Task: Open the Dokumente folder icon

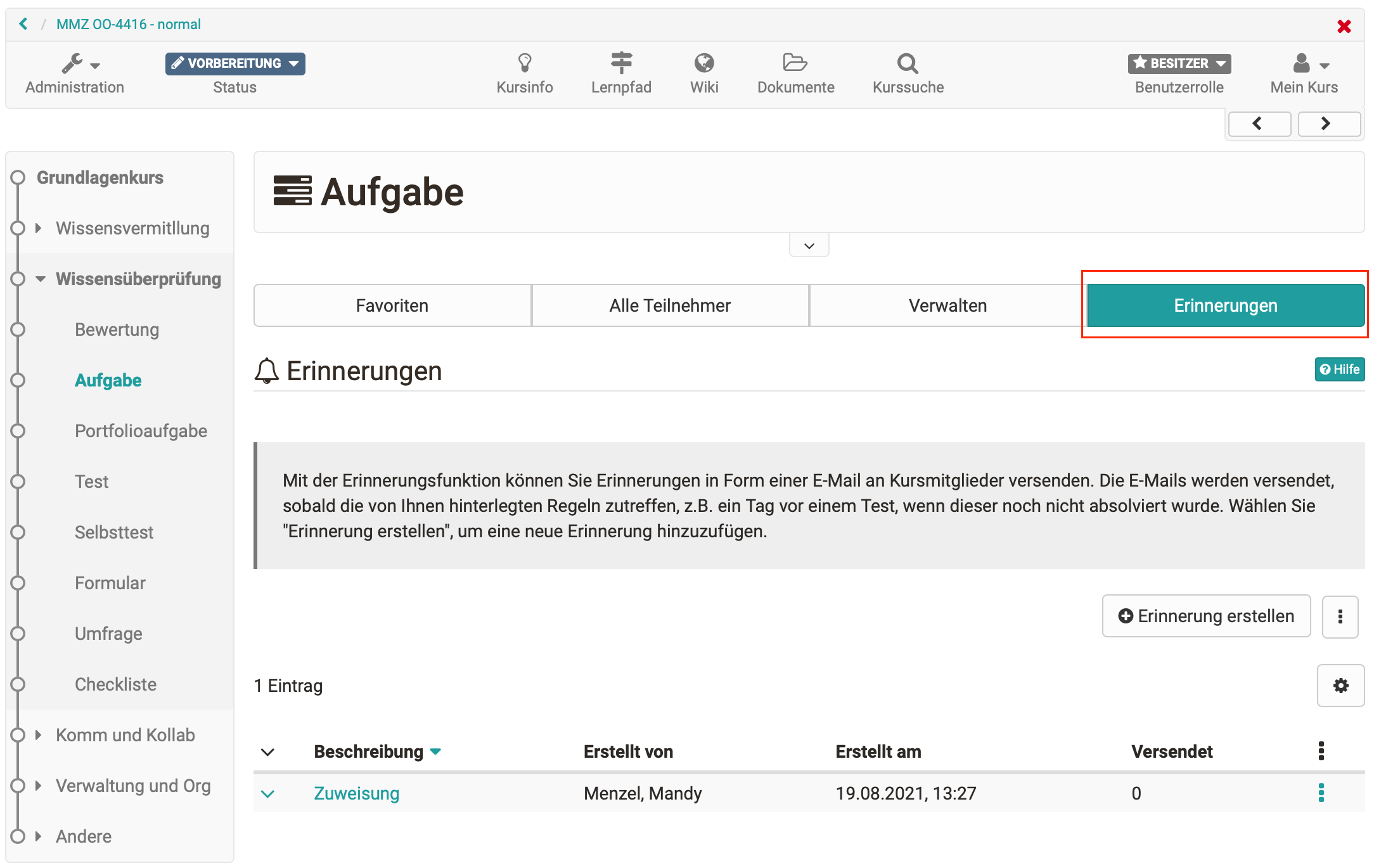Action: 795,63
